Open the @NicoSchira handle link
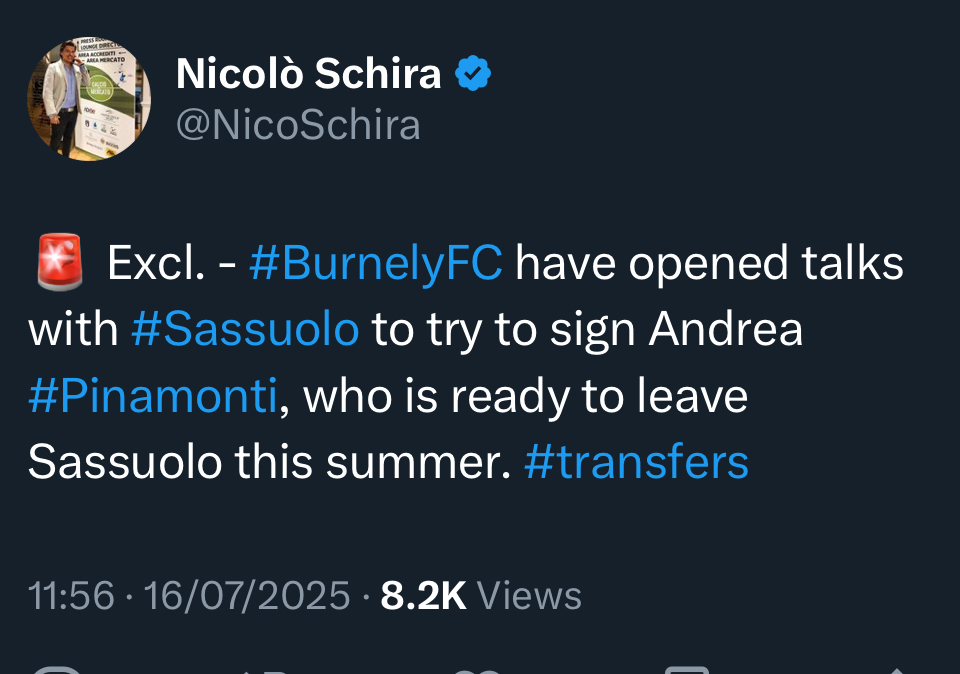The image size is (960, 674). (x=298, y=125)
